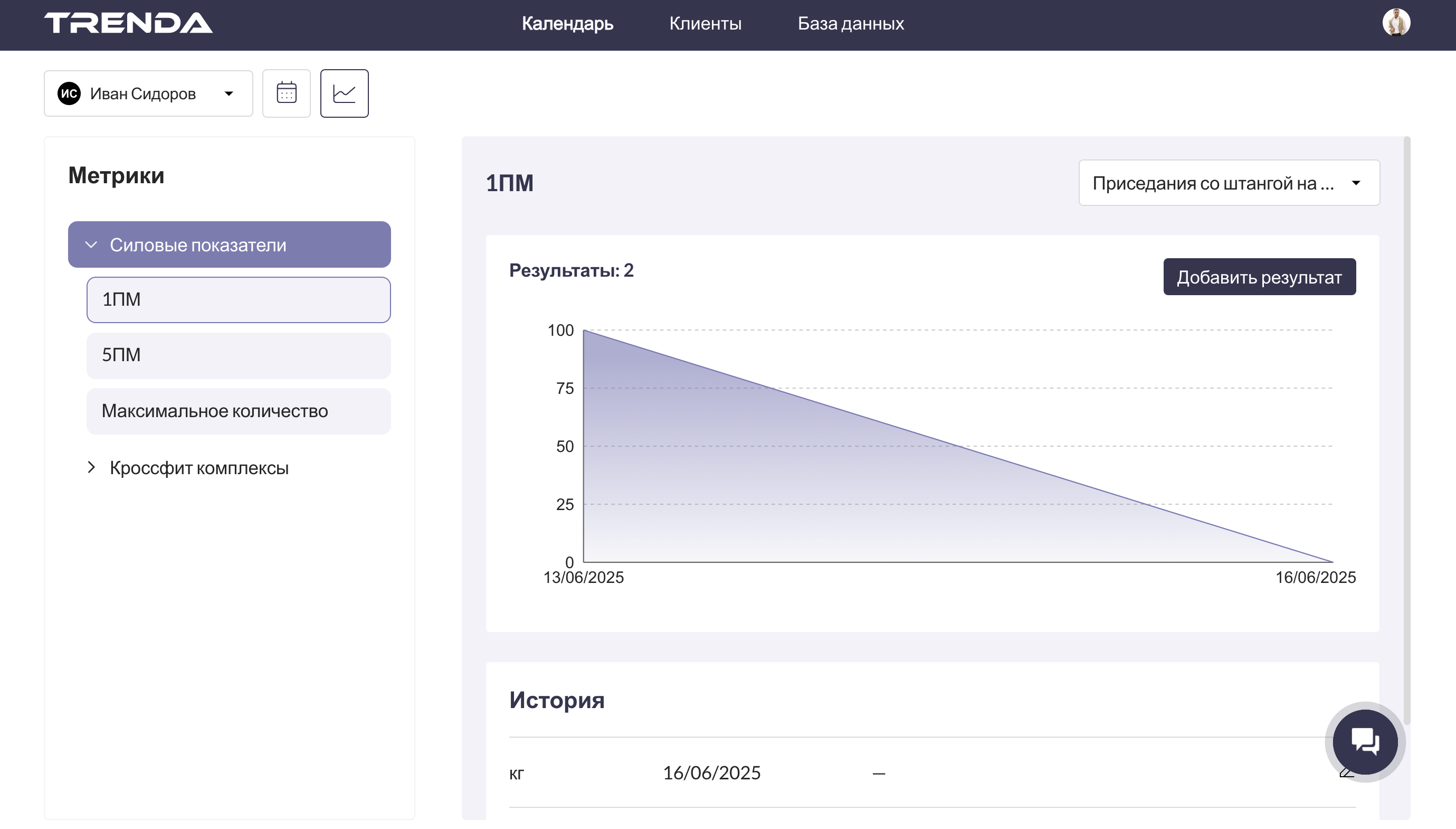Open the Приседания со штангой exercise dropdown
This screenshot has height=829, width=1456.
click(1229, 183)
